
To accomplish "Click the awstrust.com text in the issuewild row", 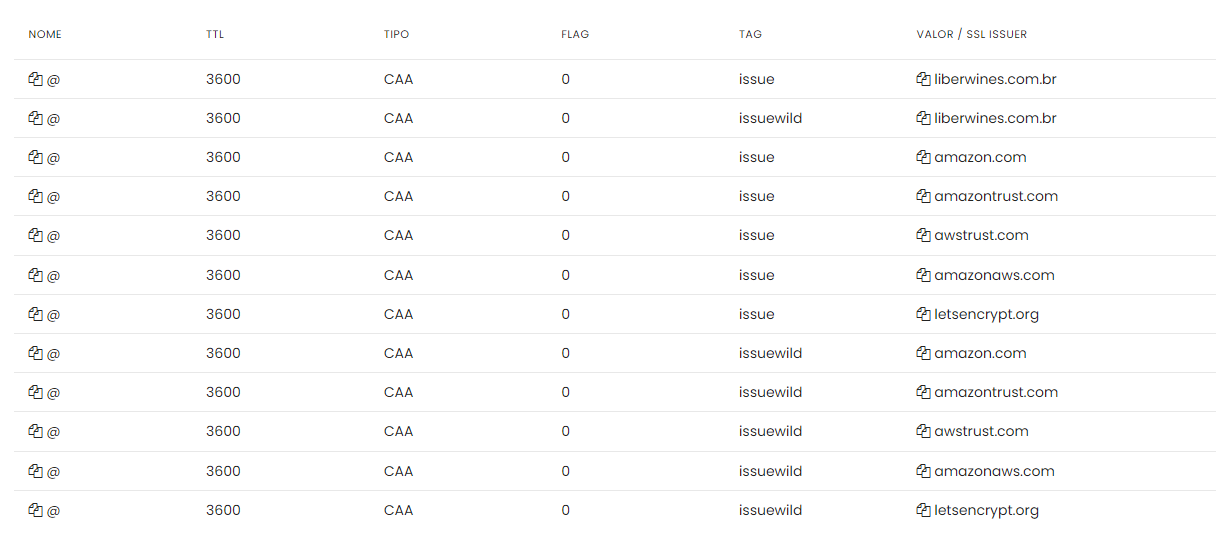I will click(x=981, y=431).
